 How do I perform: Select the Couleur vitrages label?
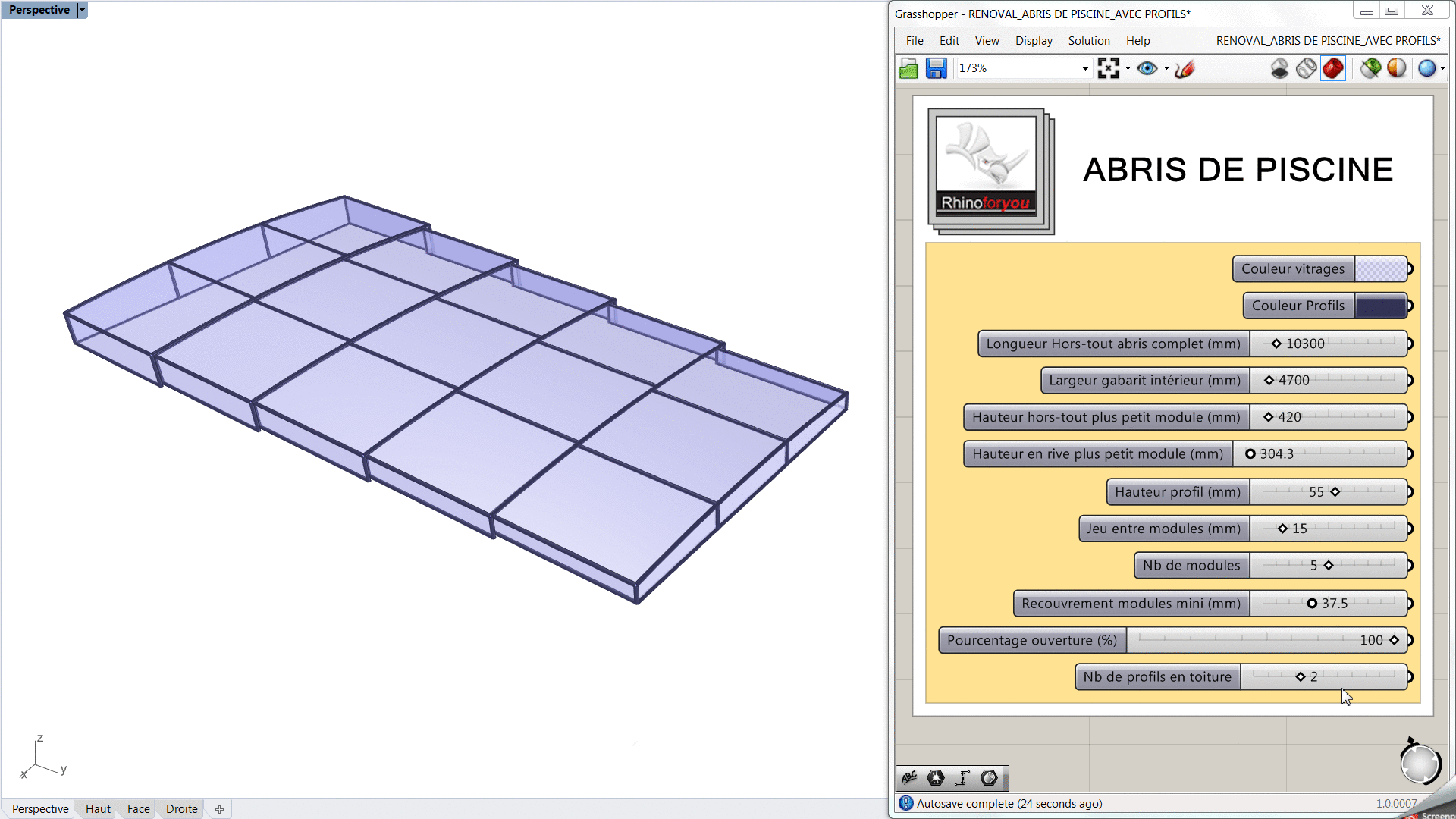point(1293,269)
